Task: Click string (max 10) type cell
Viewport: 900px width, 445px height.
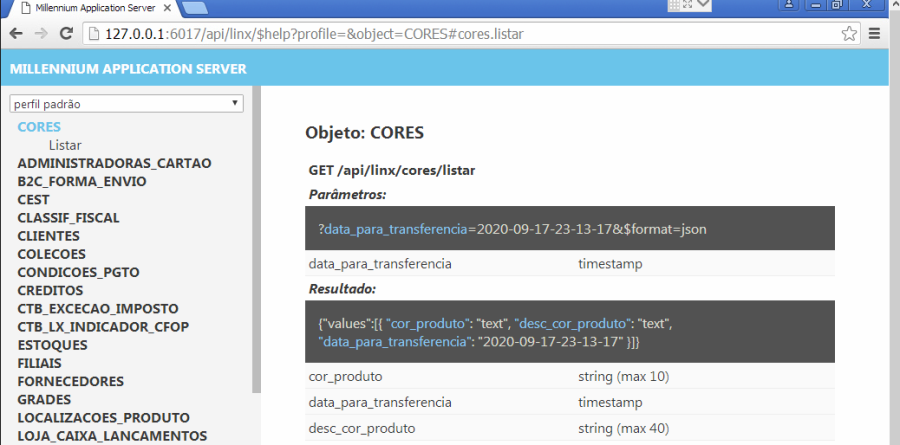Action: pos(623,377)
